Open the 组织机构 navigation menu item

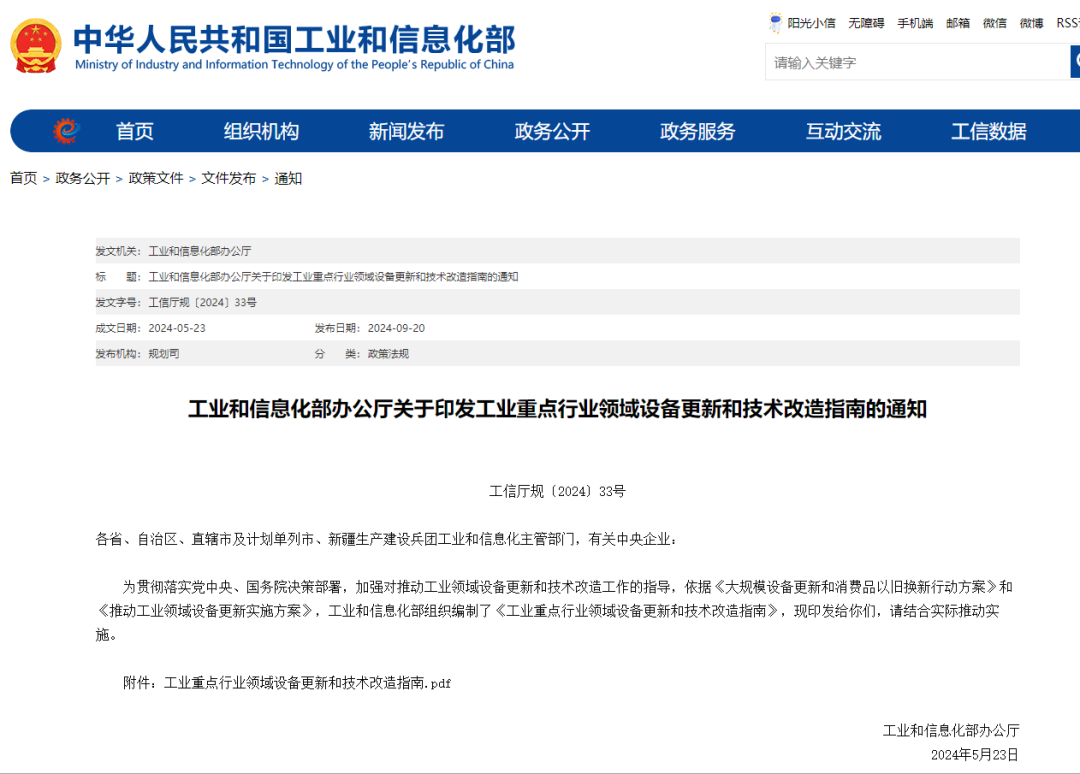(261, 131)
